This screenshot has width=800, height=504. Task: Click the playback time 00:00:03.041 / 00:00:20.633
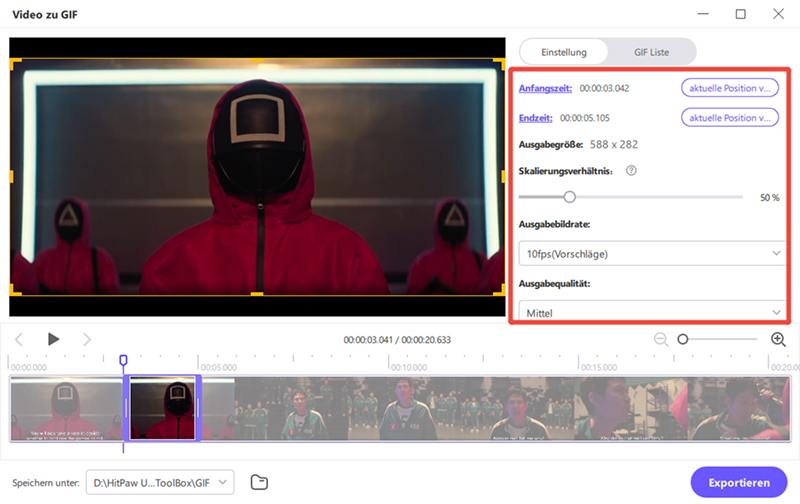(x=397, y=340)
